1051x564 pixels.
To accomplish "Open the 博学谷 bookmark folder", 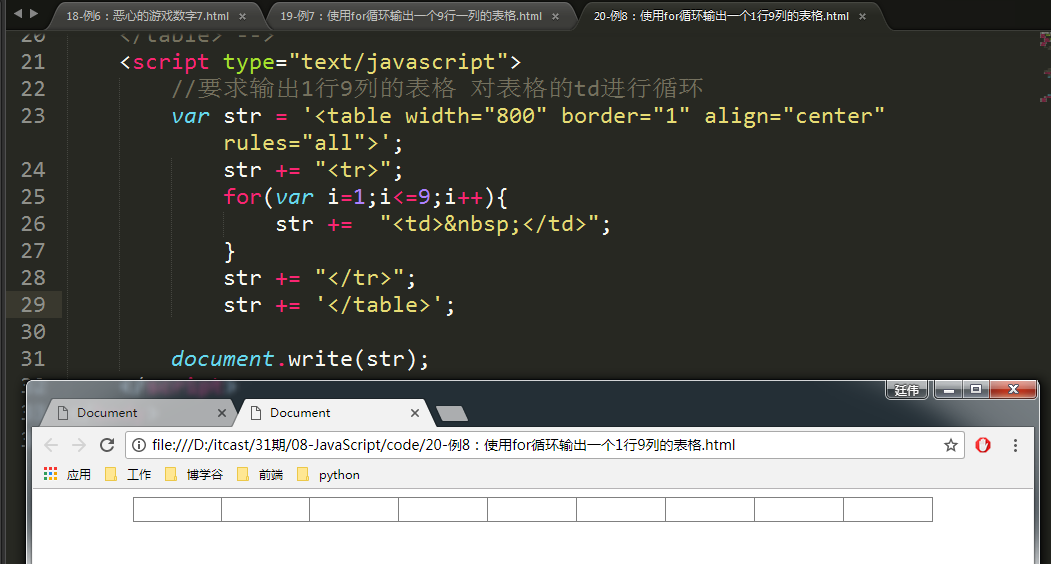I will (194, 475).
